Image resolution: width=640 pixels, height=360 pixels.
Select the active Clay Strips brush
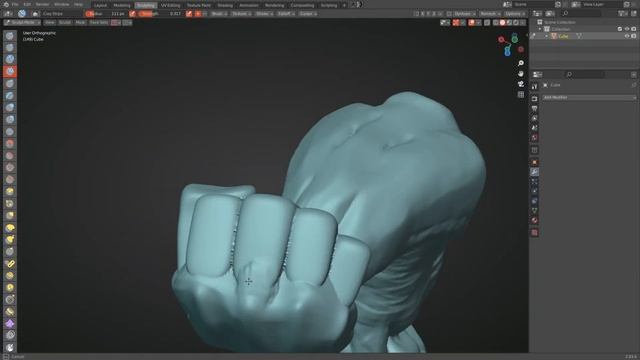tap(10, 71)
